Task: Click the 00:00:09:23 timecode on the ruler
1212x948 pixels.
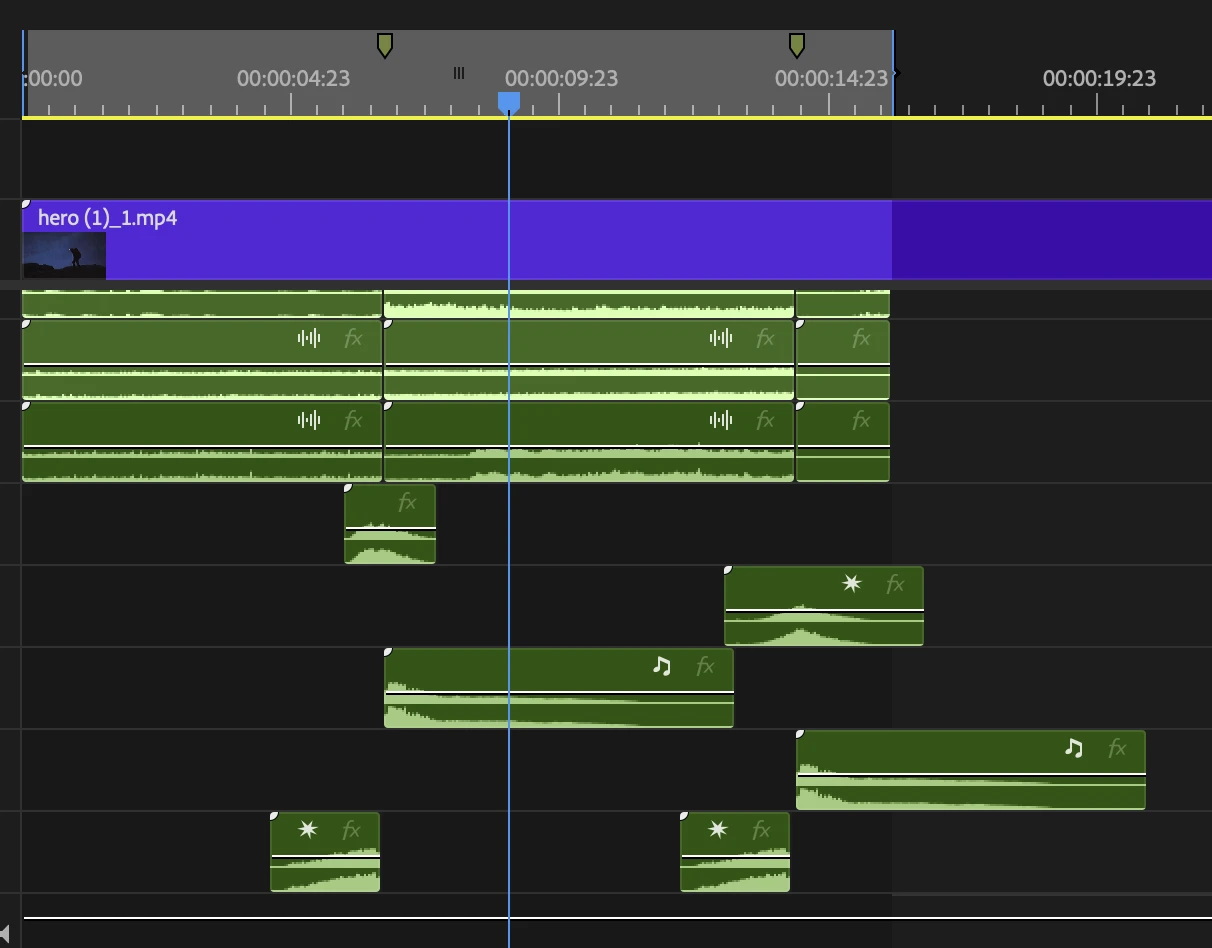Action: [561, 78]
